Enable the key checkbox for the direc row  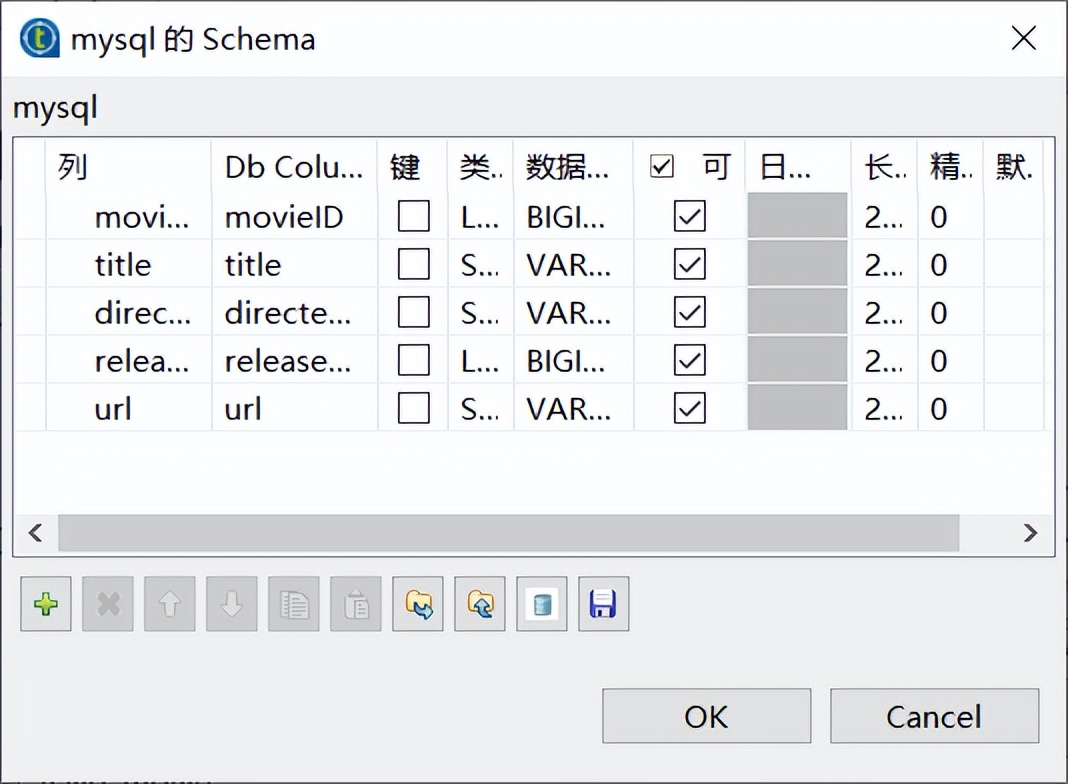coord(413,313)
